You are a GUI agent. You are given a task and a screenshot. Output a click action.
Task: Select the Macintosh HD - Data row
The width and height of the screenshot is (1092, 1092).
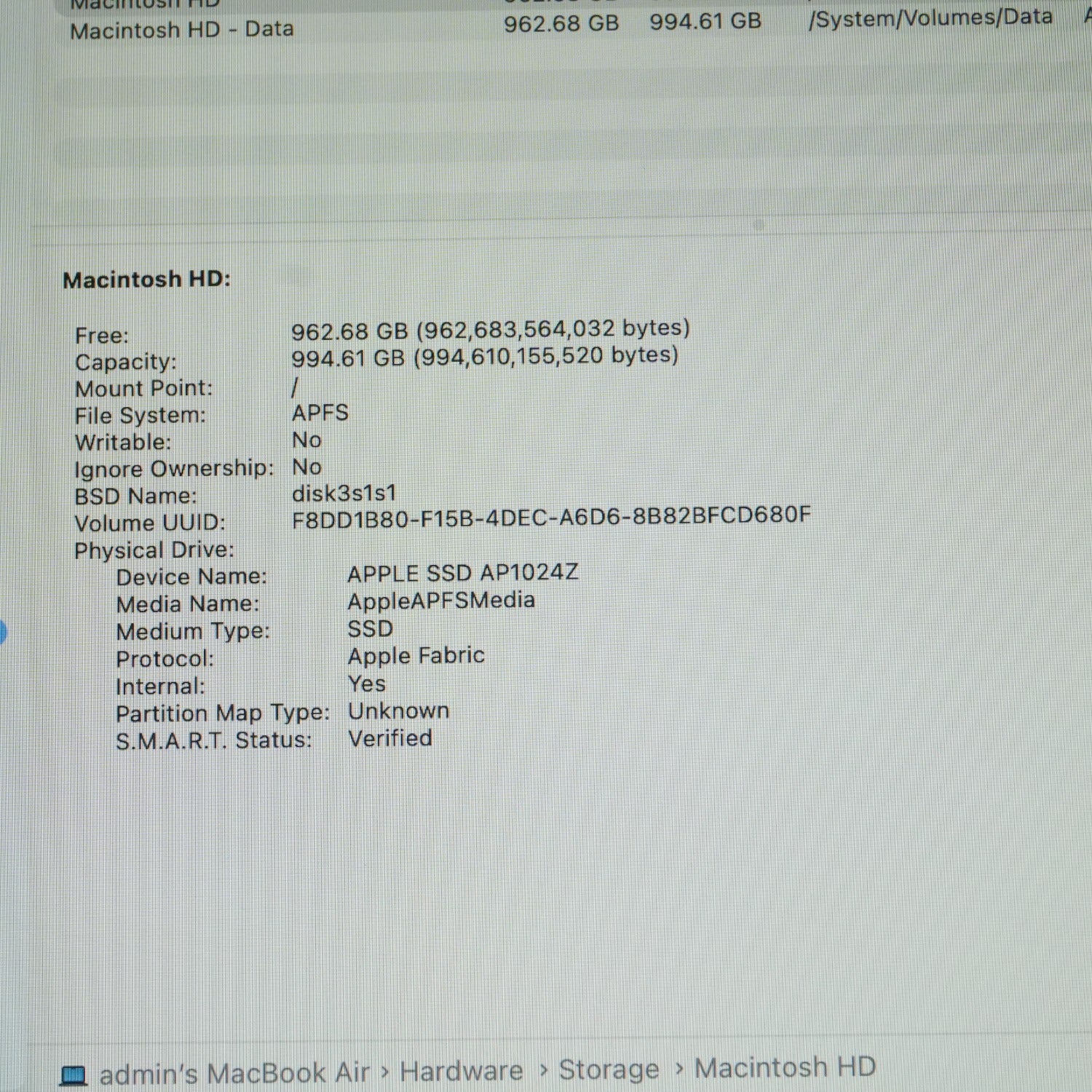click(x=561, y=26)
